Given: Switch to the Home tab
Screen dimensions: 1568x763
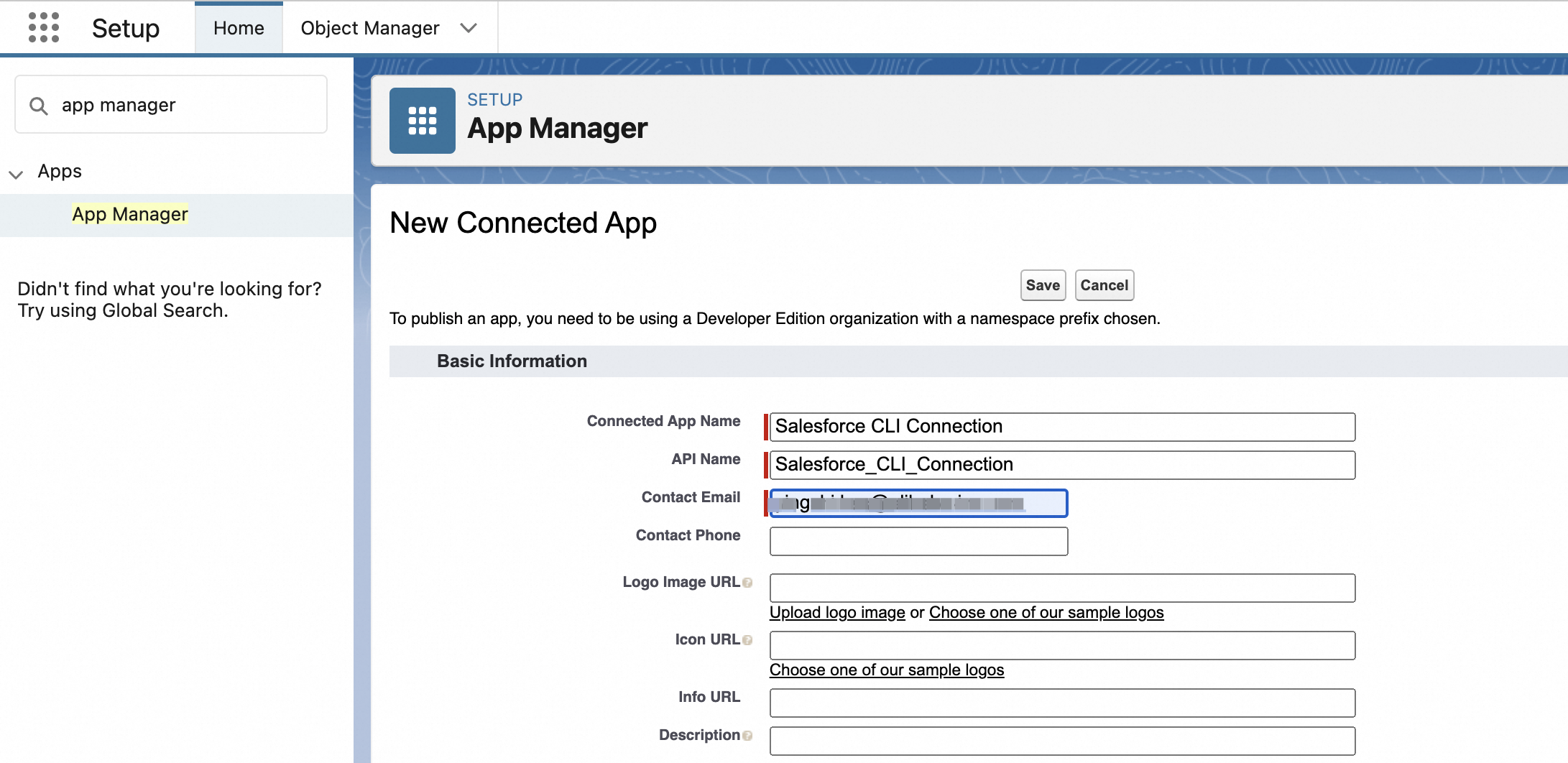Looking at the screenshot, I should (239, 28).
